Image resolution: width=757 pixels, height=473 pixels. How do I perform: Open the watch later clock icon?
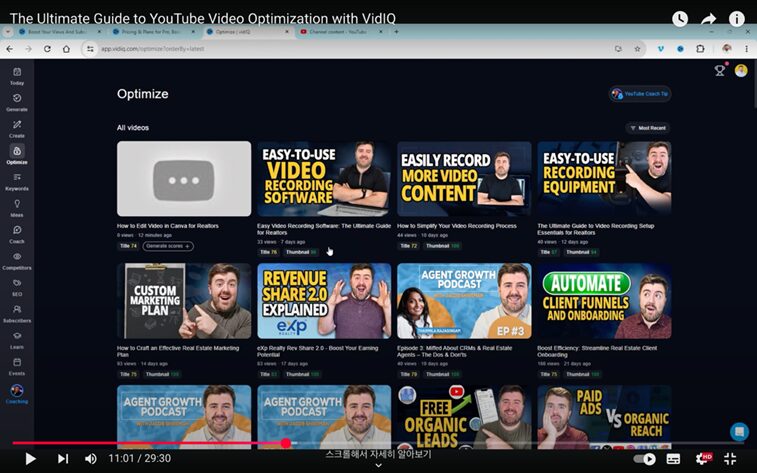[x=680, y=19]
